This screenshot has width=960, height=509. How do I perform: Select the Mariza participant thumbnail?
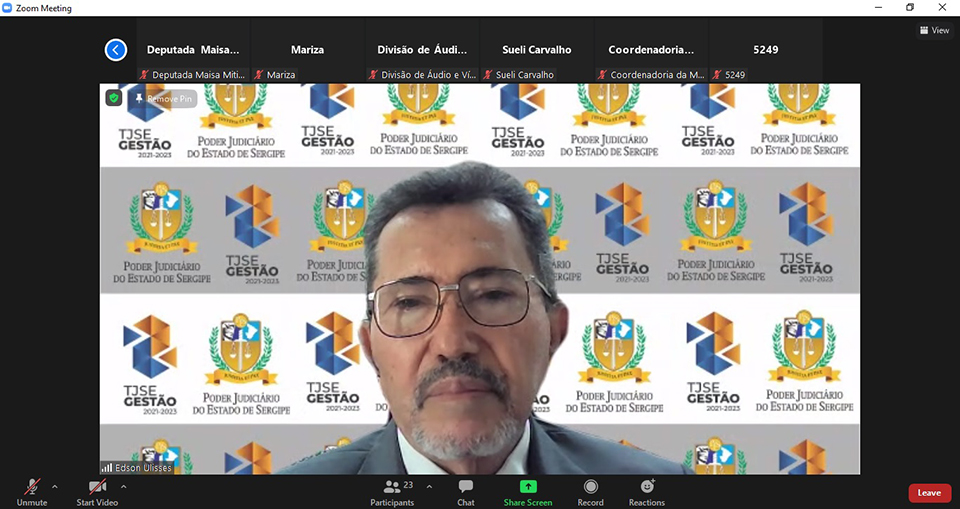307,50
